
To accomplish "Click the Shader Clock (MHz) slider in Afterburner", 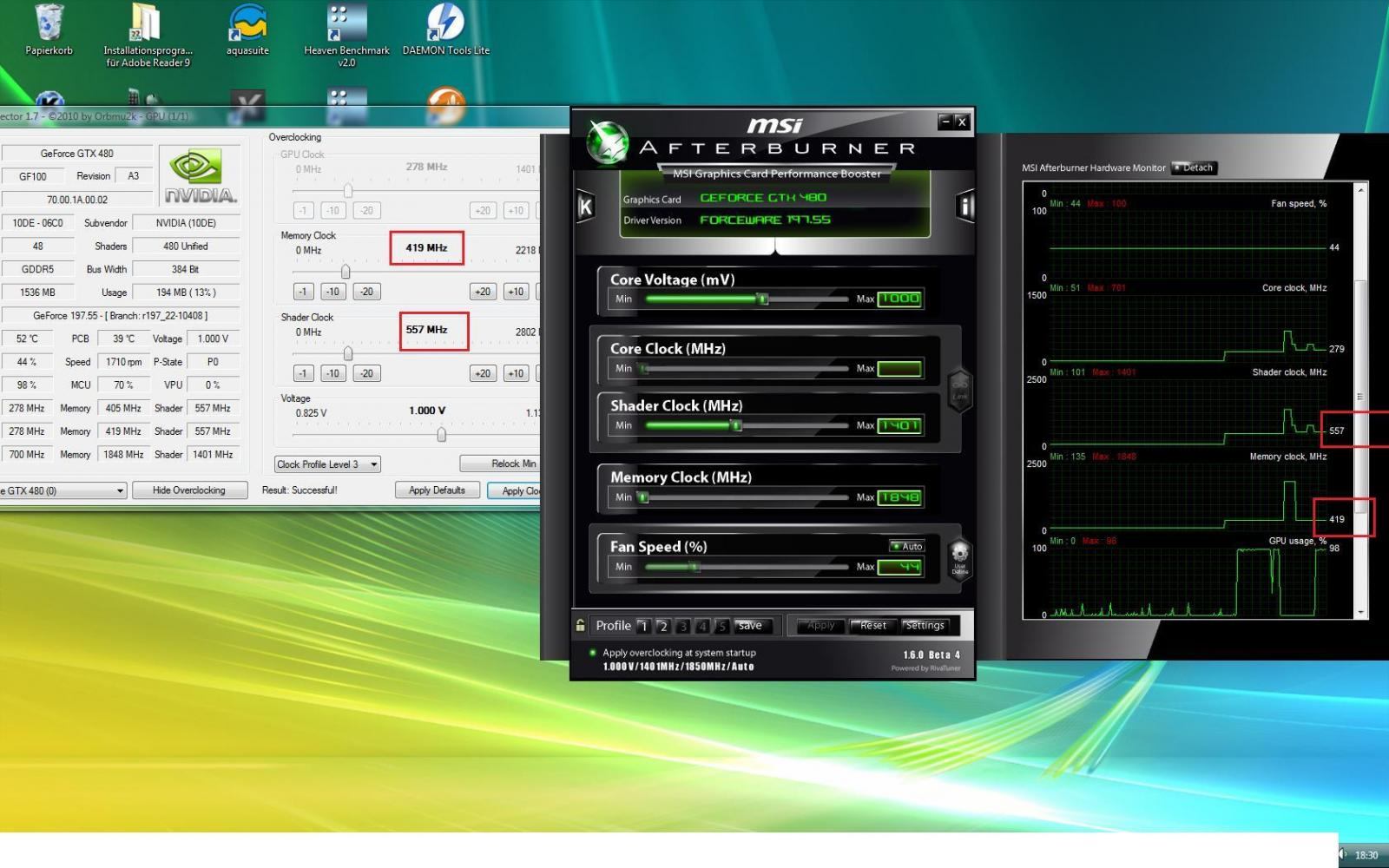I will click(745, 425).
